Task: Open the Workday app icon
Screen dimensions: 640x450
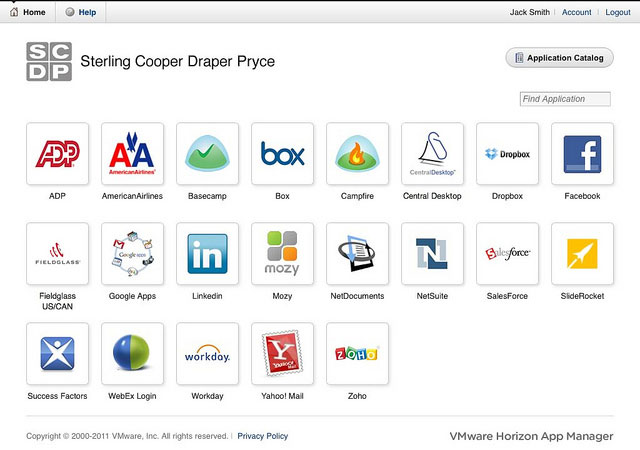Action: click(x=207, y=354)
